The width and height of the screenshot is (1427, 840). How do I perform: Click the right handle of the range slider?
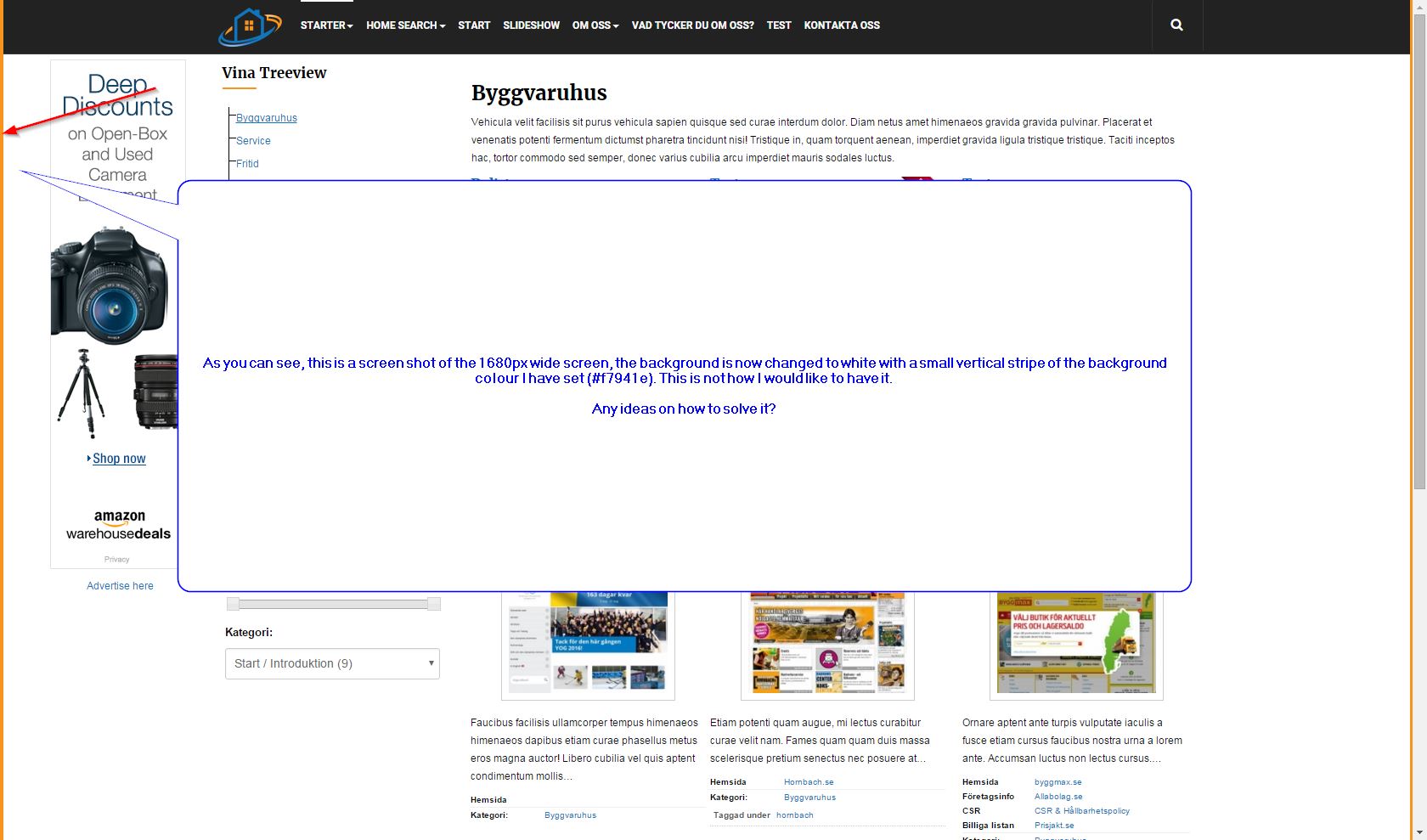click(x=434, y=604)
